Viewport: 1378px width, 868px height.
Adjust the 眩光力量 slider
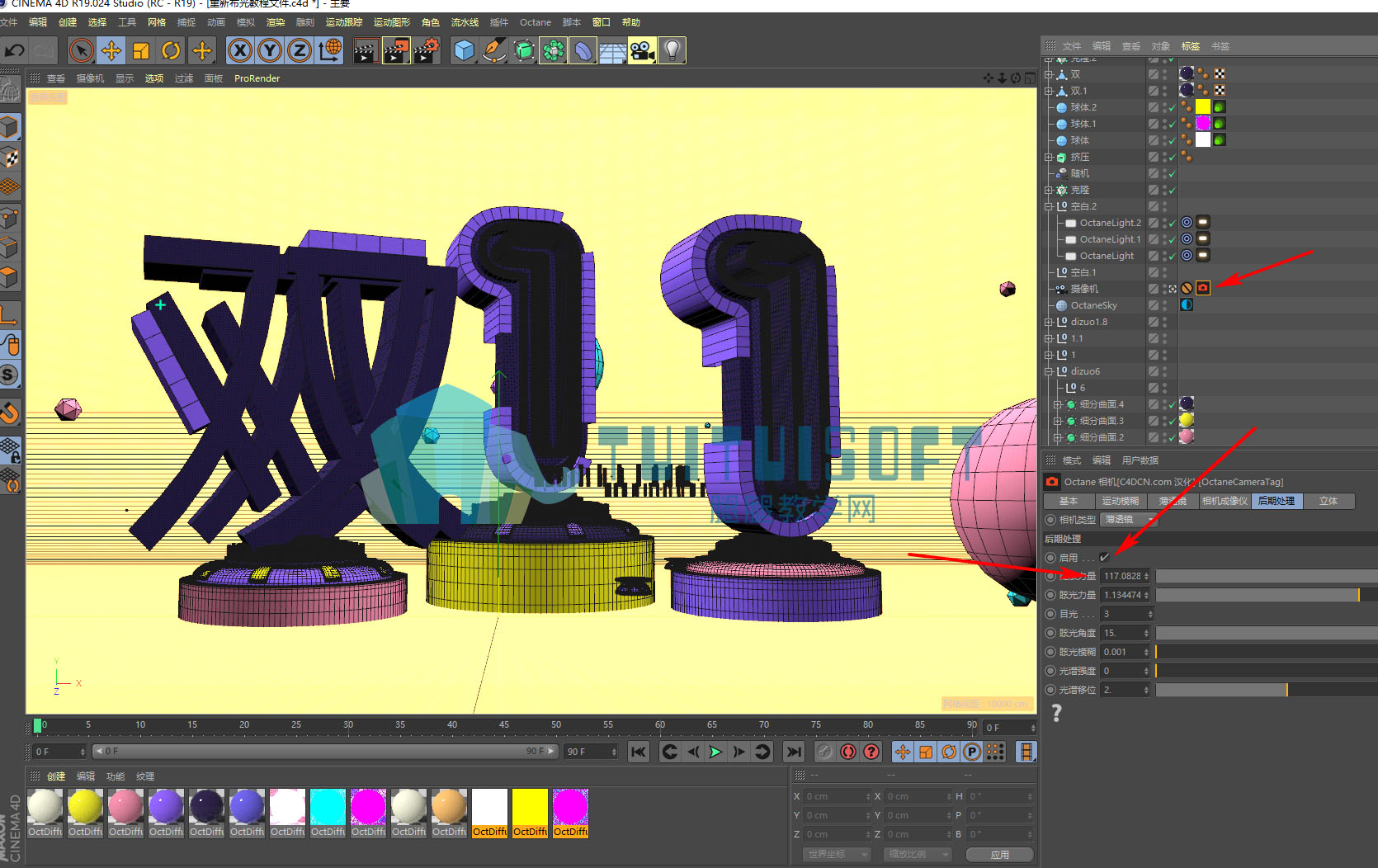pos(1267,595)
